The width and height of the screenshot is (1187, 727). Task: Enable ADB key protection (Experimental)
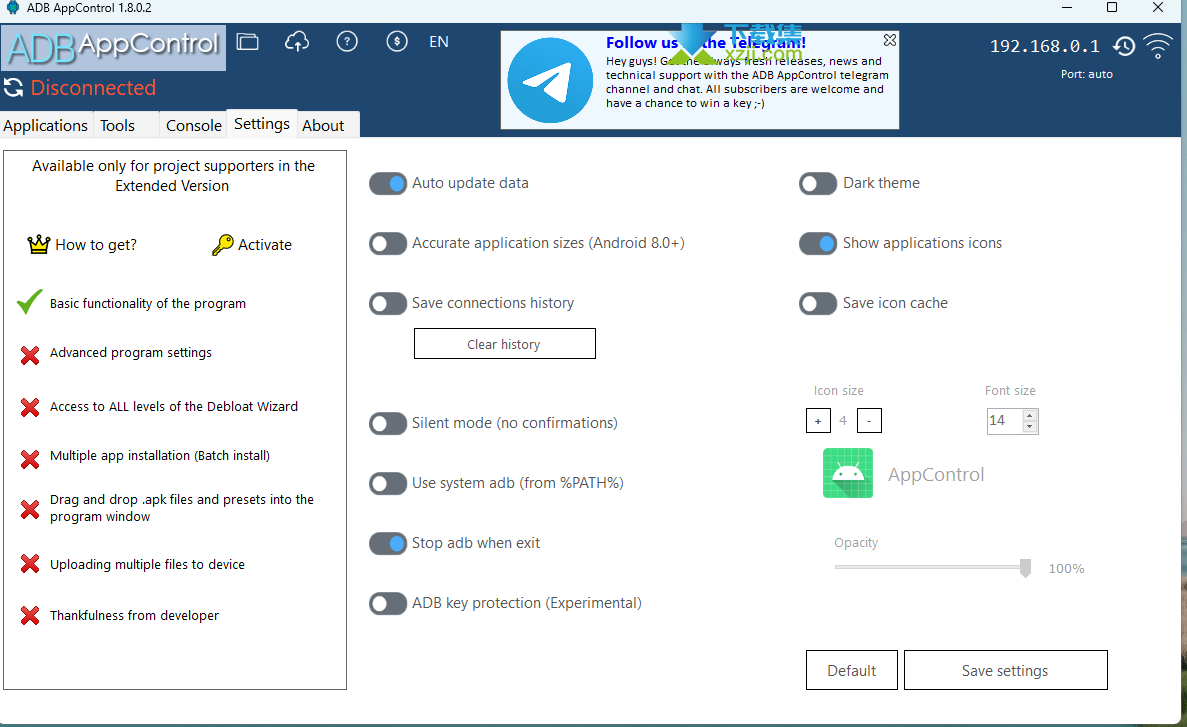point(388,604)
